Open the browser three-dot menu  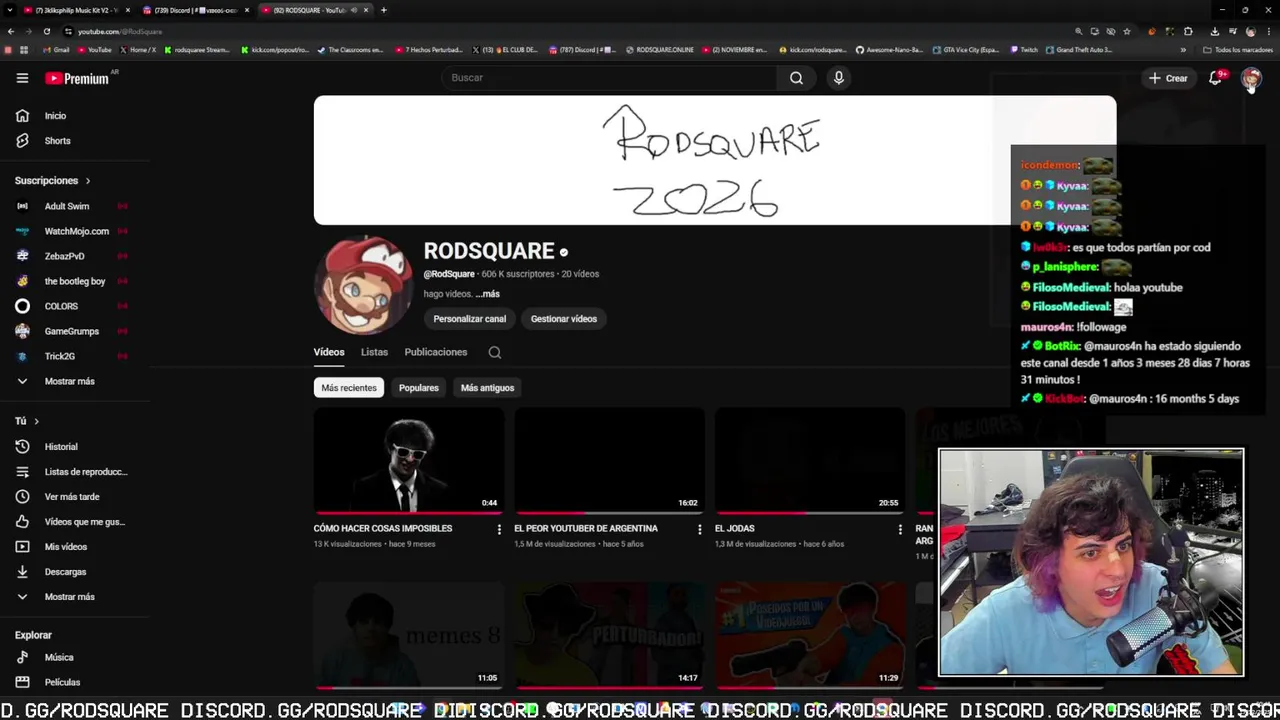(1269, 31)
